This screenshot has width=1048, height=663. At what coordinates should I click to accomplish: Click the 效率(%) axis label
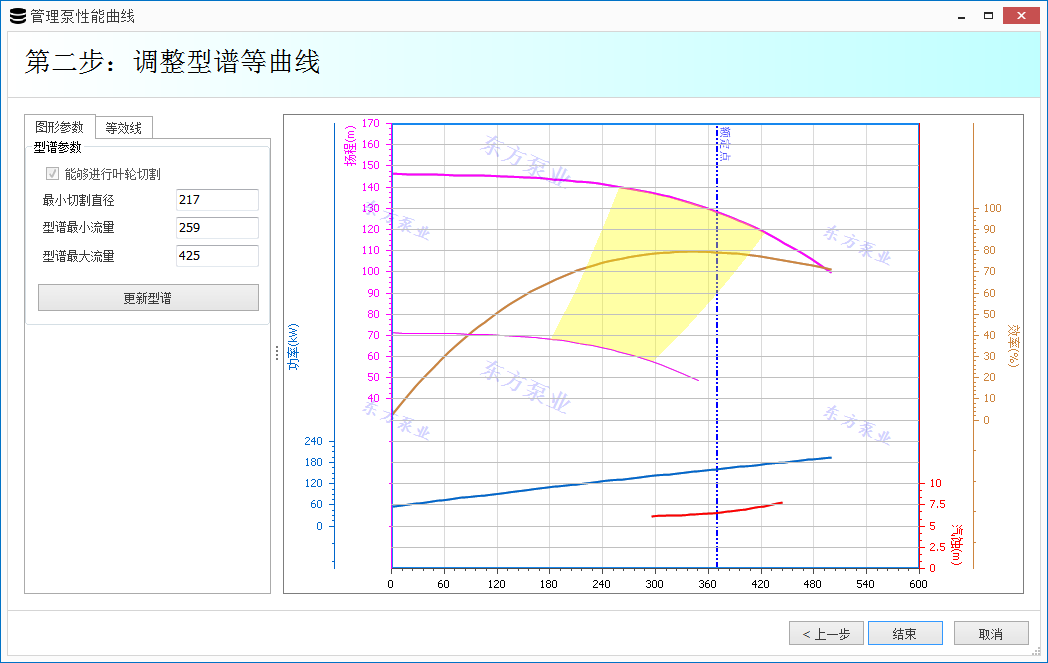(x=1014, y=346)
